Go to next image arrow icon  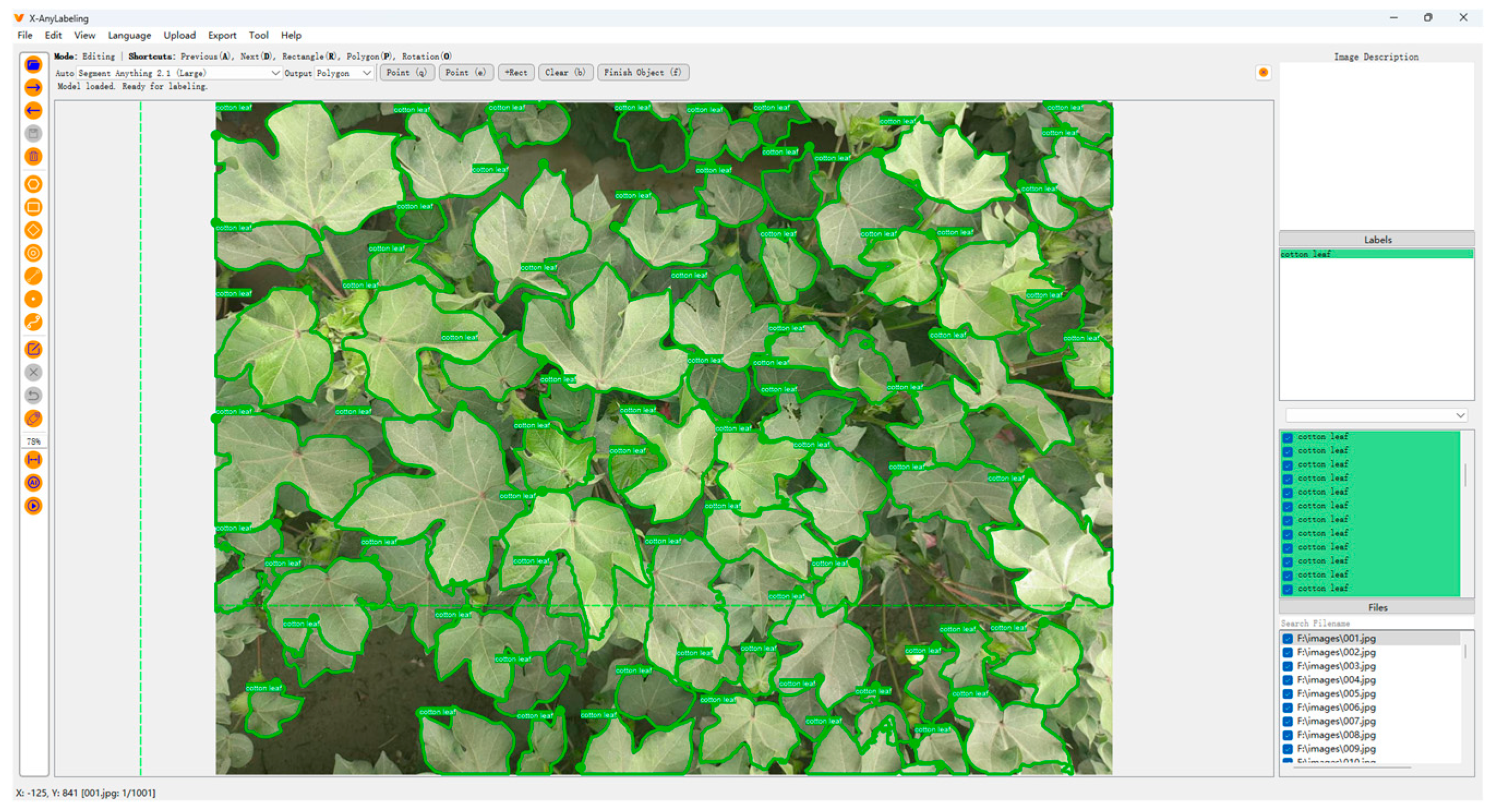[33, 87]
